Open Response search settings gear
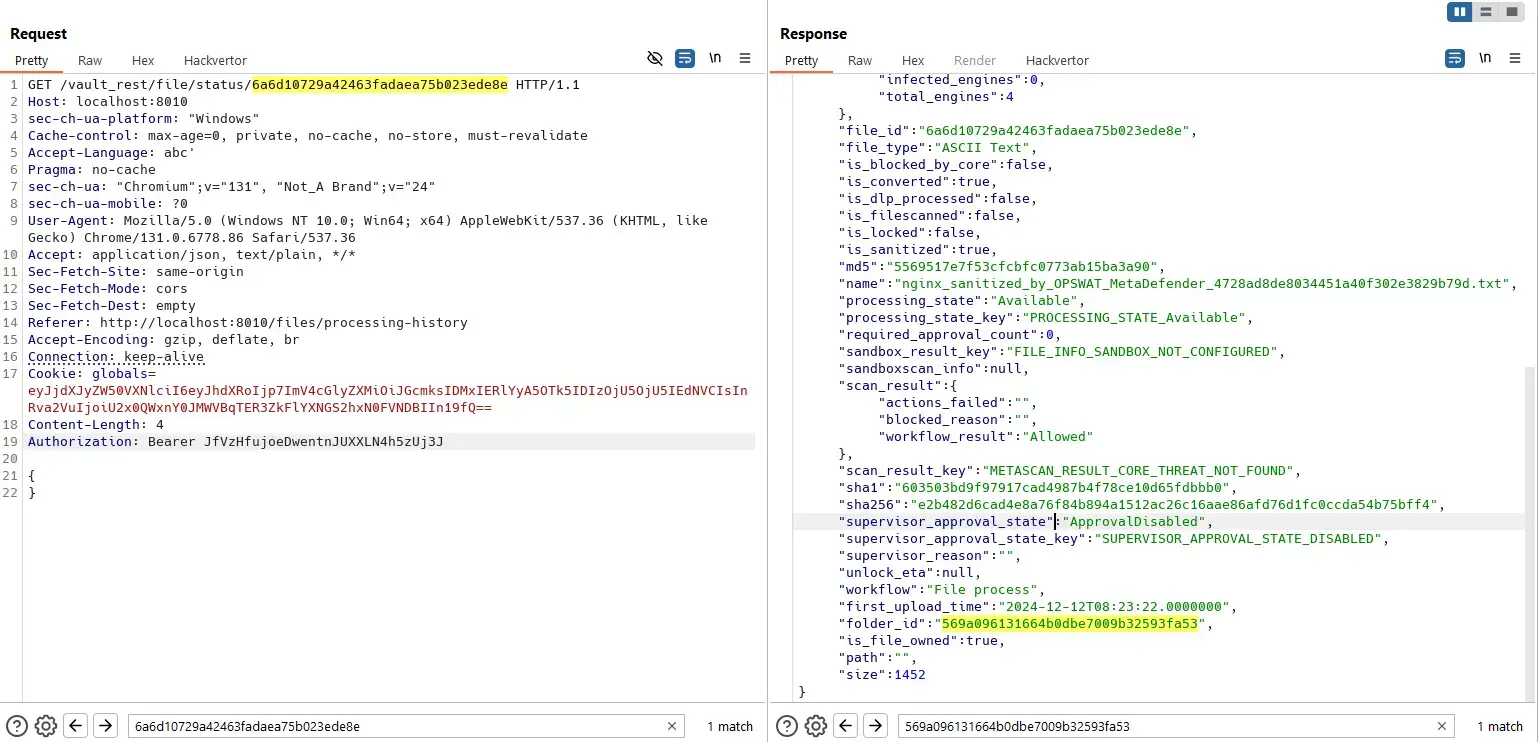 click(816, 726)
